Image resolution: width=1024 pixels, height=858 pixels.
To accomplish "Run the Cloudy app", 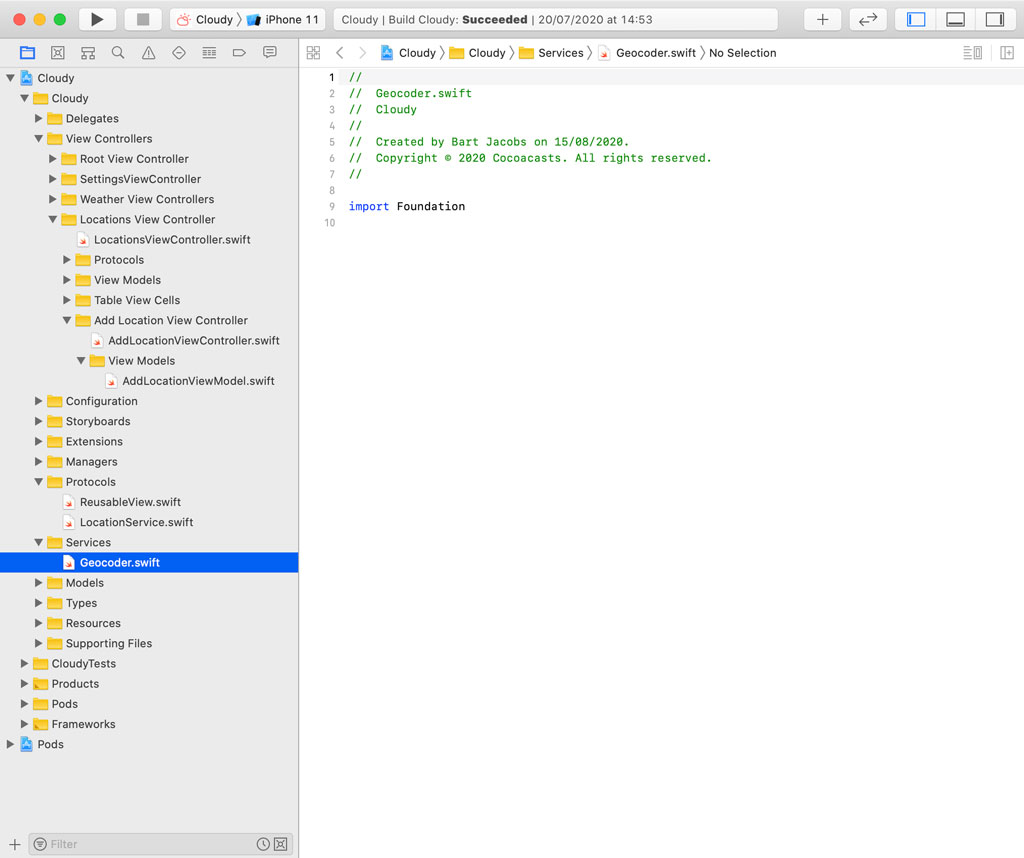I will pyautogui.click(x=97, y=18).
